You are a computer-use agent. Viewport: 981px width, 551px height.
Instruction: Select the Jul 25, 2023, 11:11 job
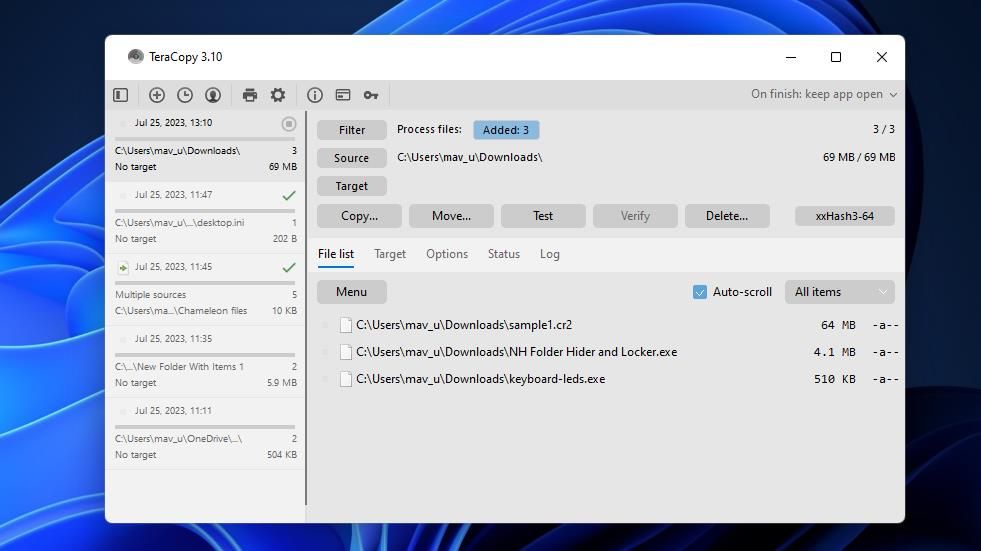click(205, 433)
